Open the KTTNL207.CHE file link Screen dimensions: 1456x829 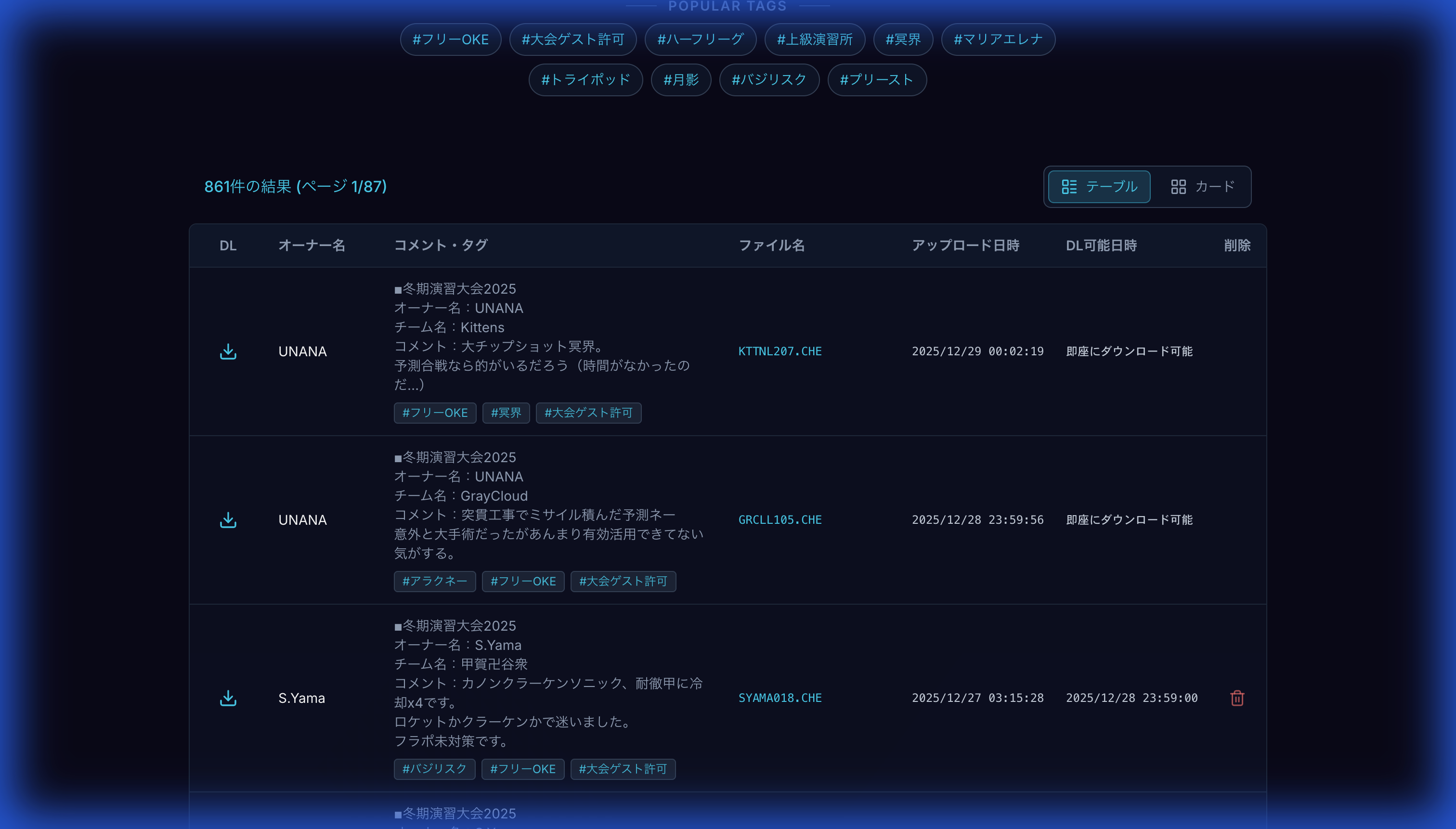(x=780, y=351)
